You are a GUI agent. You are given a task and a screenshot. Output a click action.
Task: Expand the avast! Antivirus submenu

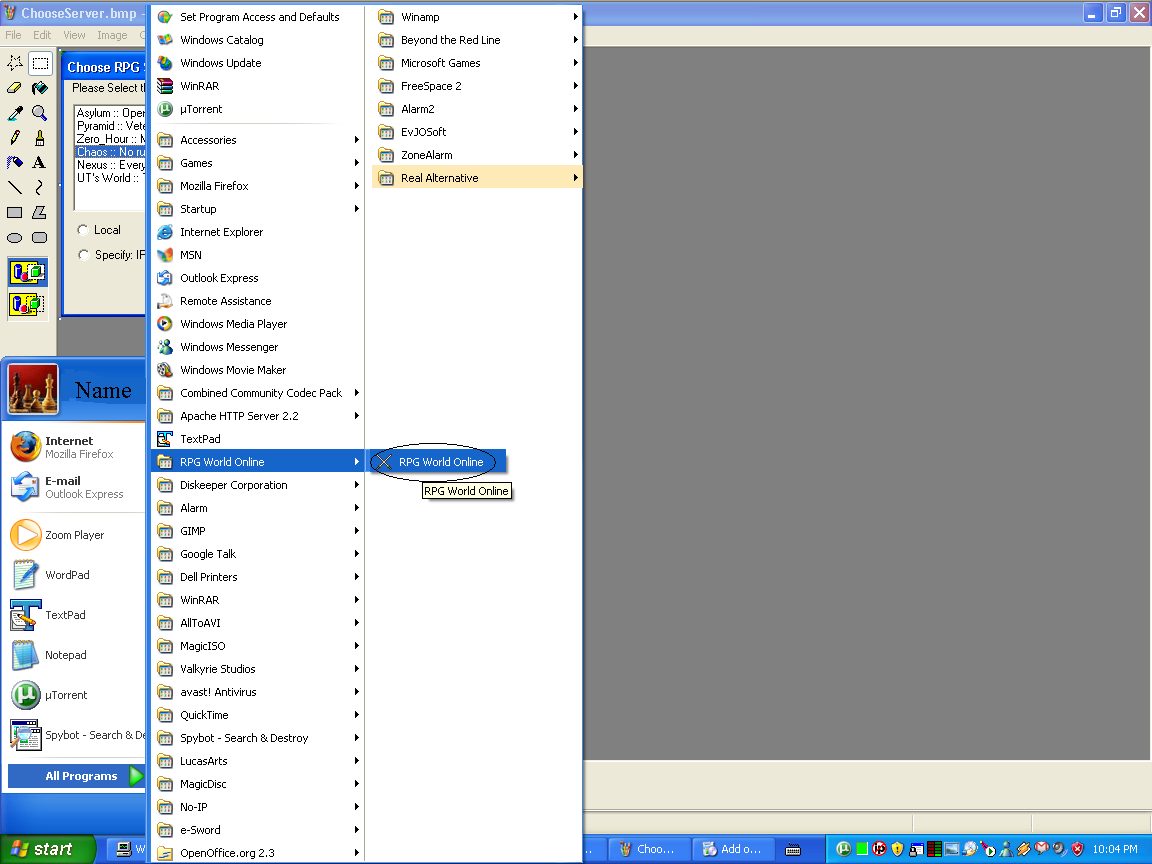(x=258, y=692)
